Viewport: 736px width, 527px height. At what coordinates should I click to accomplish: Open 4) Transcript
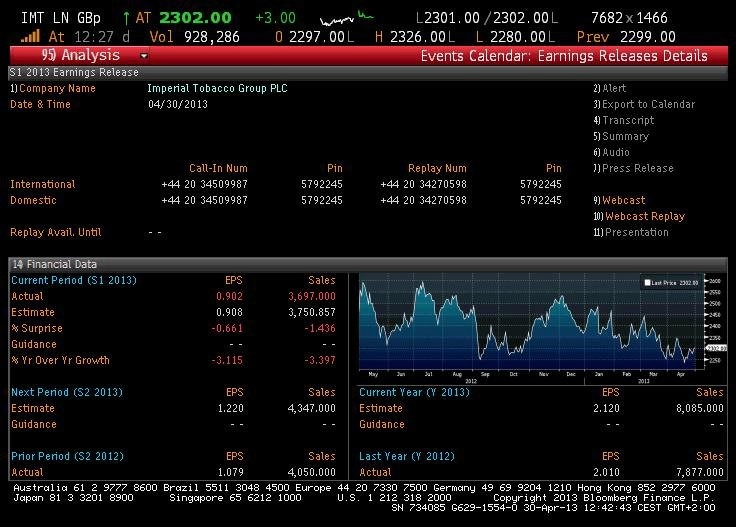[x=624, y=120]
